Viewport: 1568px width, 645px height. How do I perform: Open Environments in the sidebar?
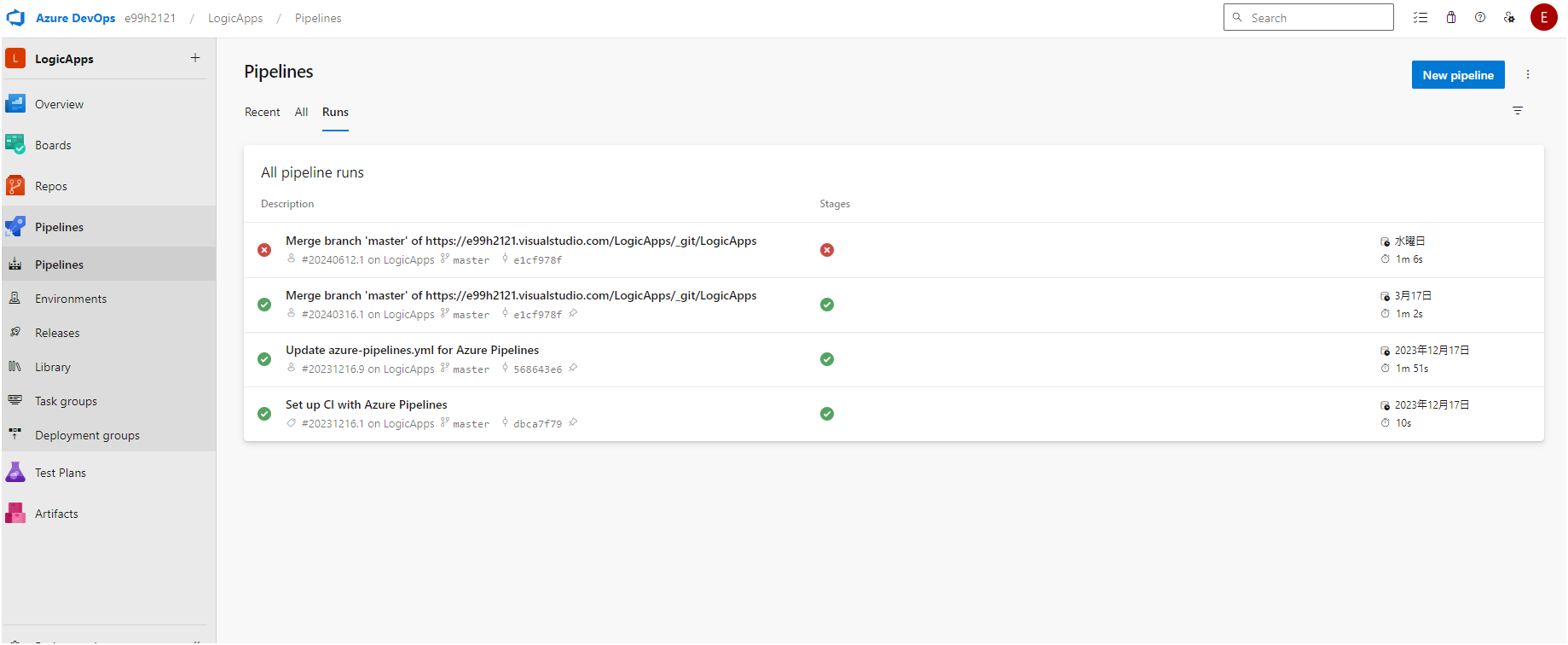pos(108,299)
